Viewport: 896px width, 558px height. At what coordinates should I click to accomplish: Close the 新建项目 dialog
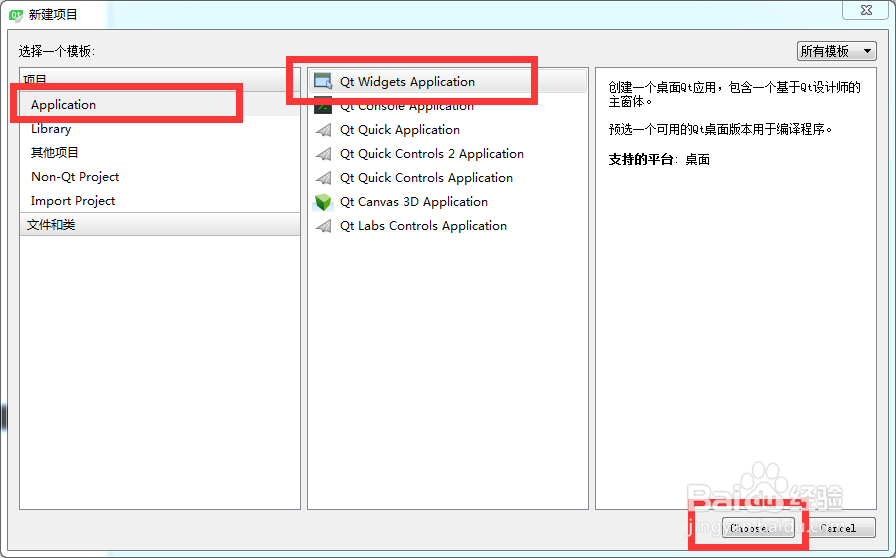(866, 10)
